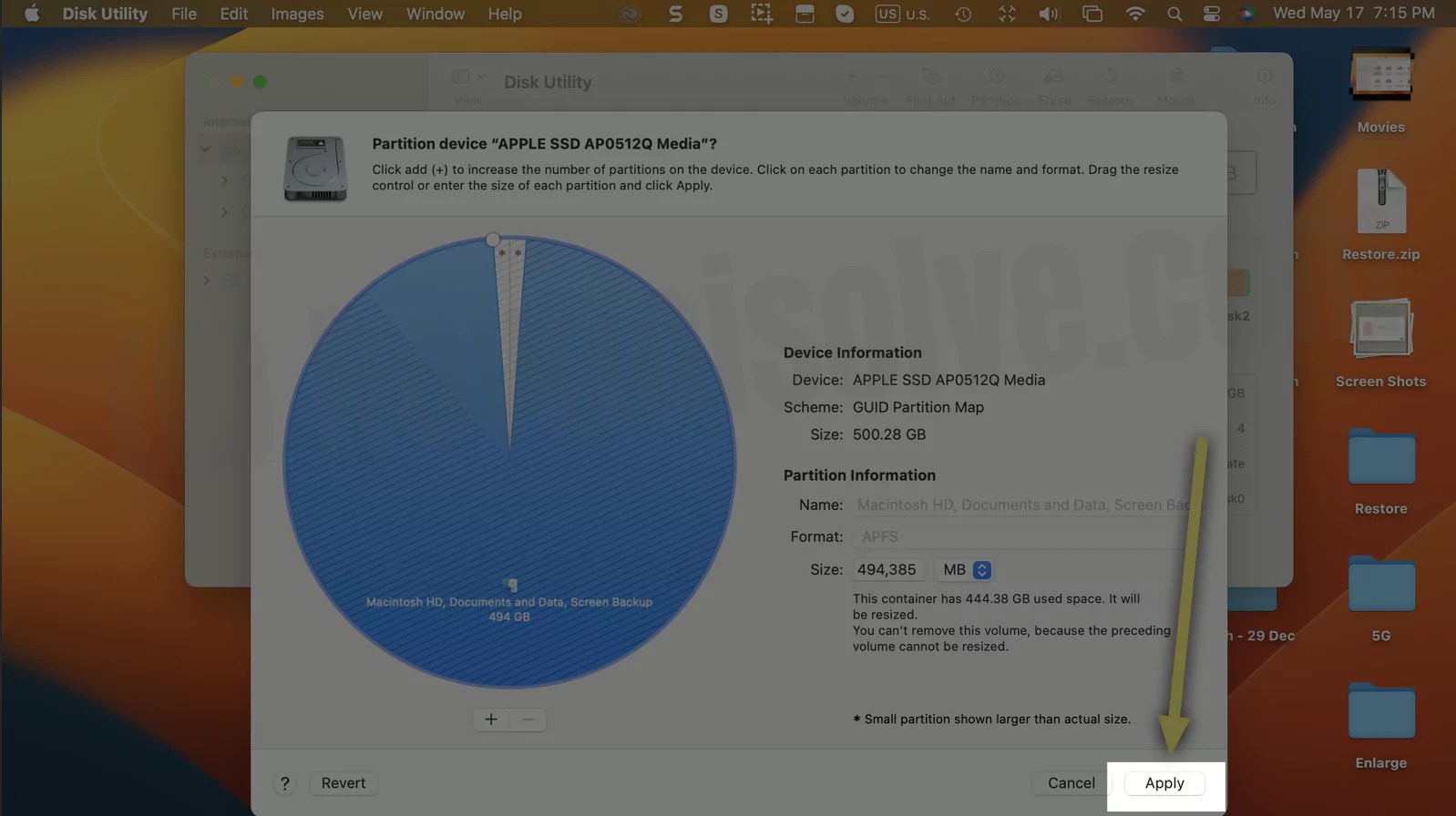The image size is (1456, 816).
Task: Click the Creative Cloud menu bar icon
Action: (x=630, y=14)
